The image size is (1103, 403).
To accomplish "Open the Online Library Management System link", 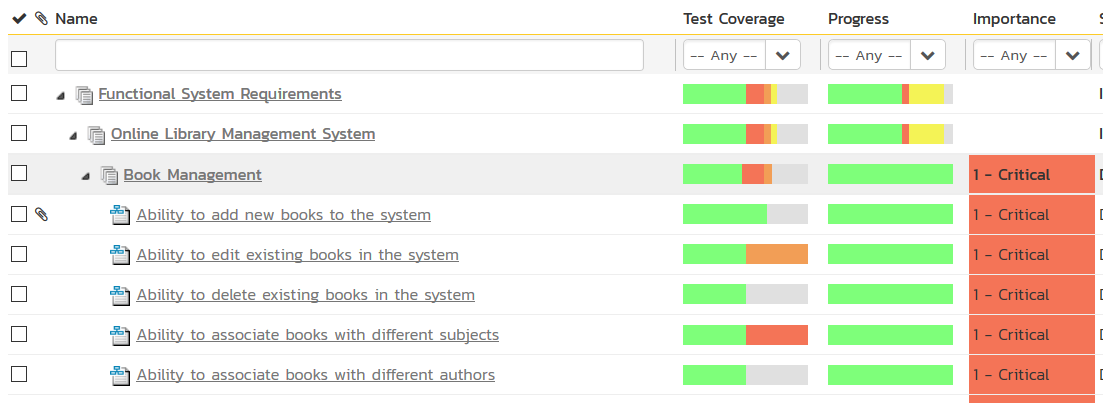I will (242, 134).
